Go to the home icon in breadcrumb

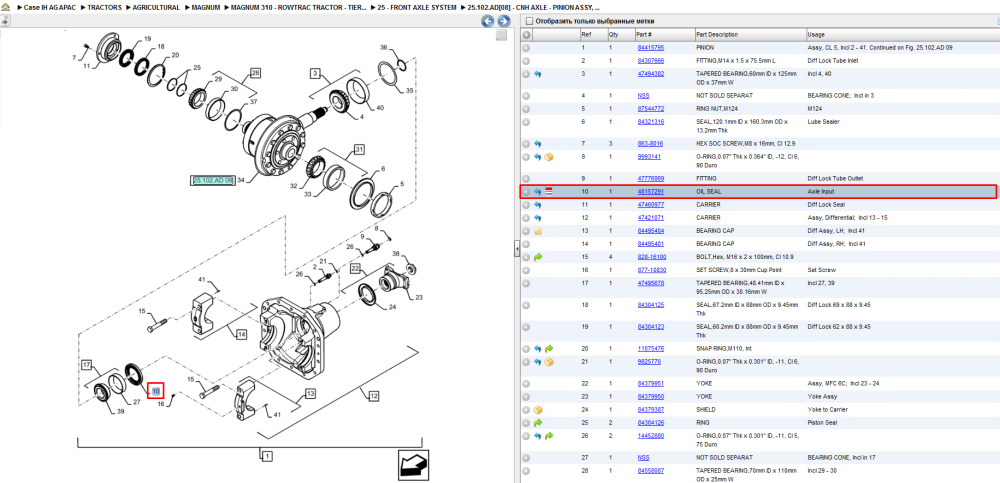click(6, 8)
